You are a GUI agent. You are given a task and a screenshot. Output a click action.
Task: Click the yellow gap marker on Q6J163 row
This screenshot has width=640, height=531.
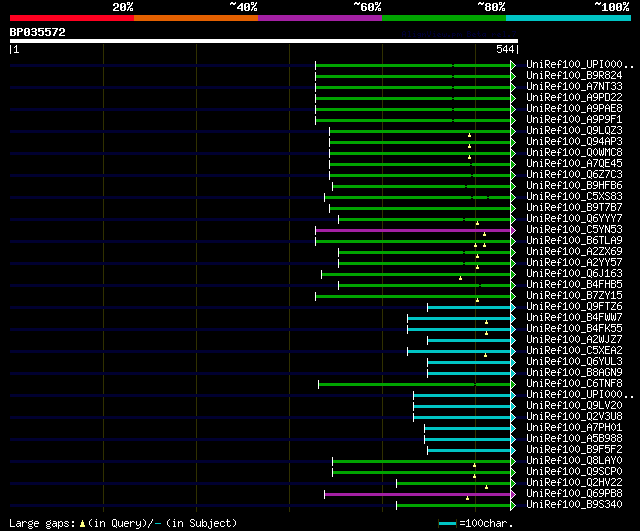point(460,278)
